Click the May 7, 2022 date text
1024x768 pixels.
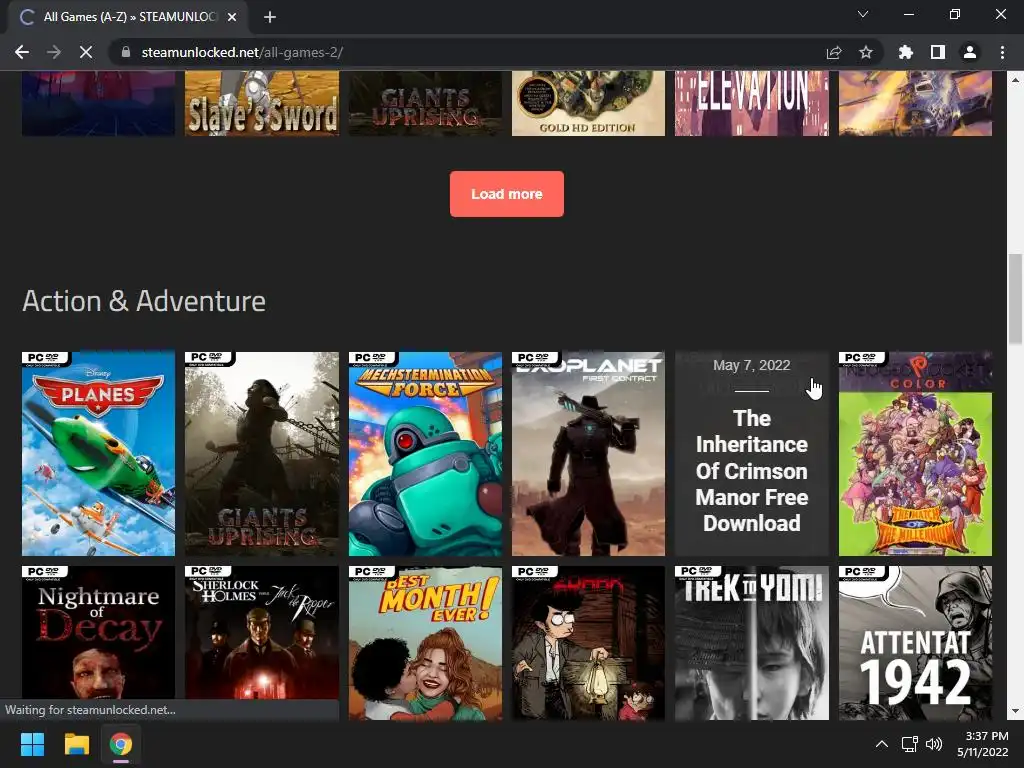[x=752, y=365]
